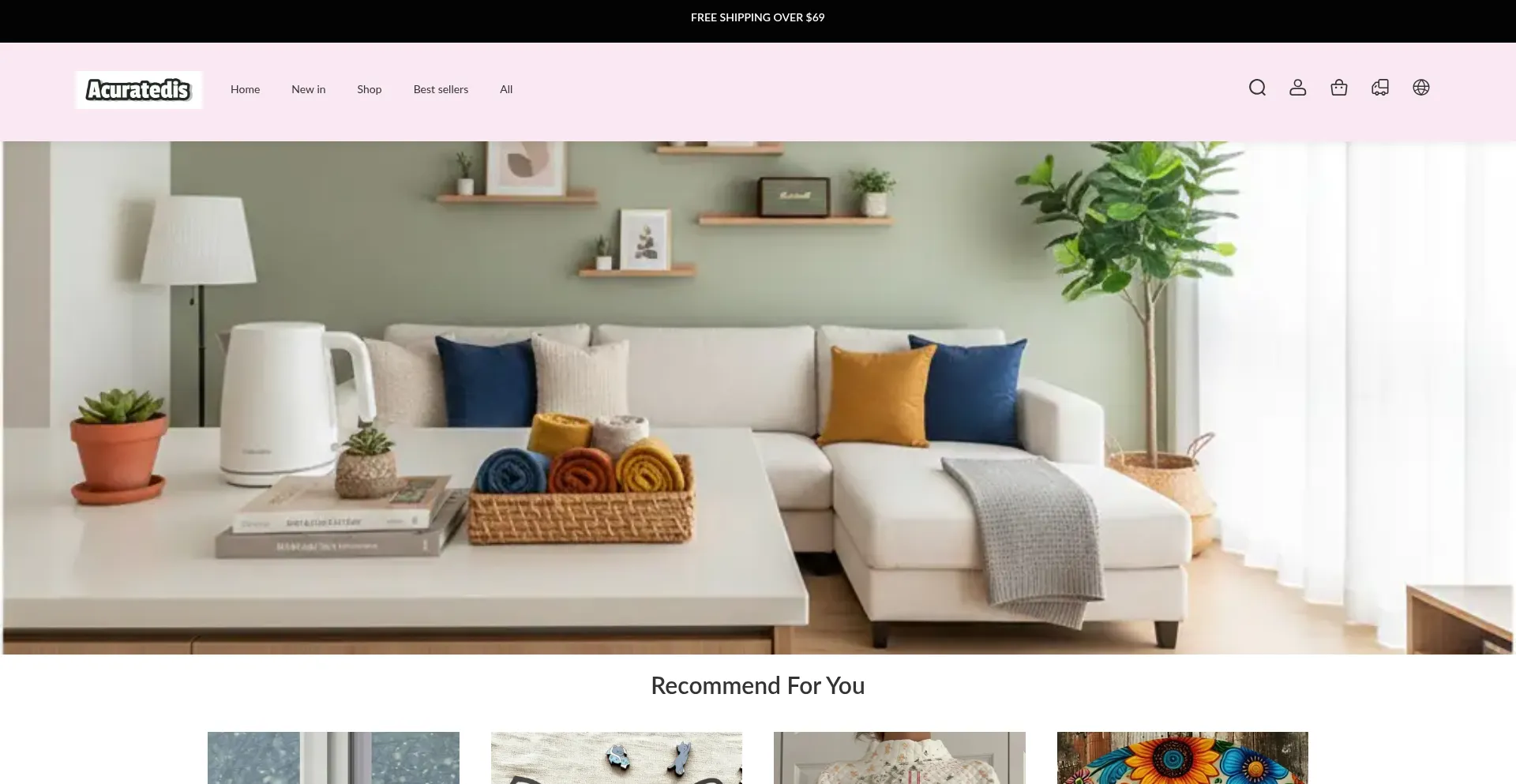Click the delivery truck order tracking icon
1516x784 pixels.
click(1380, 88)
